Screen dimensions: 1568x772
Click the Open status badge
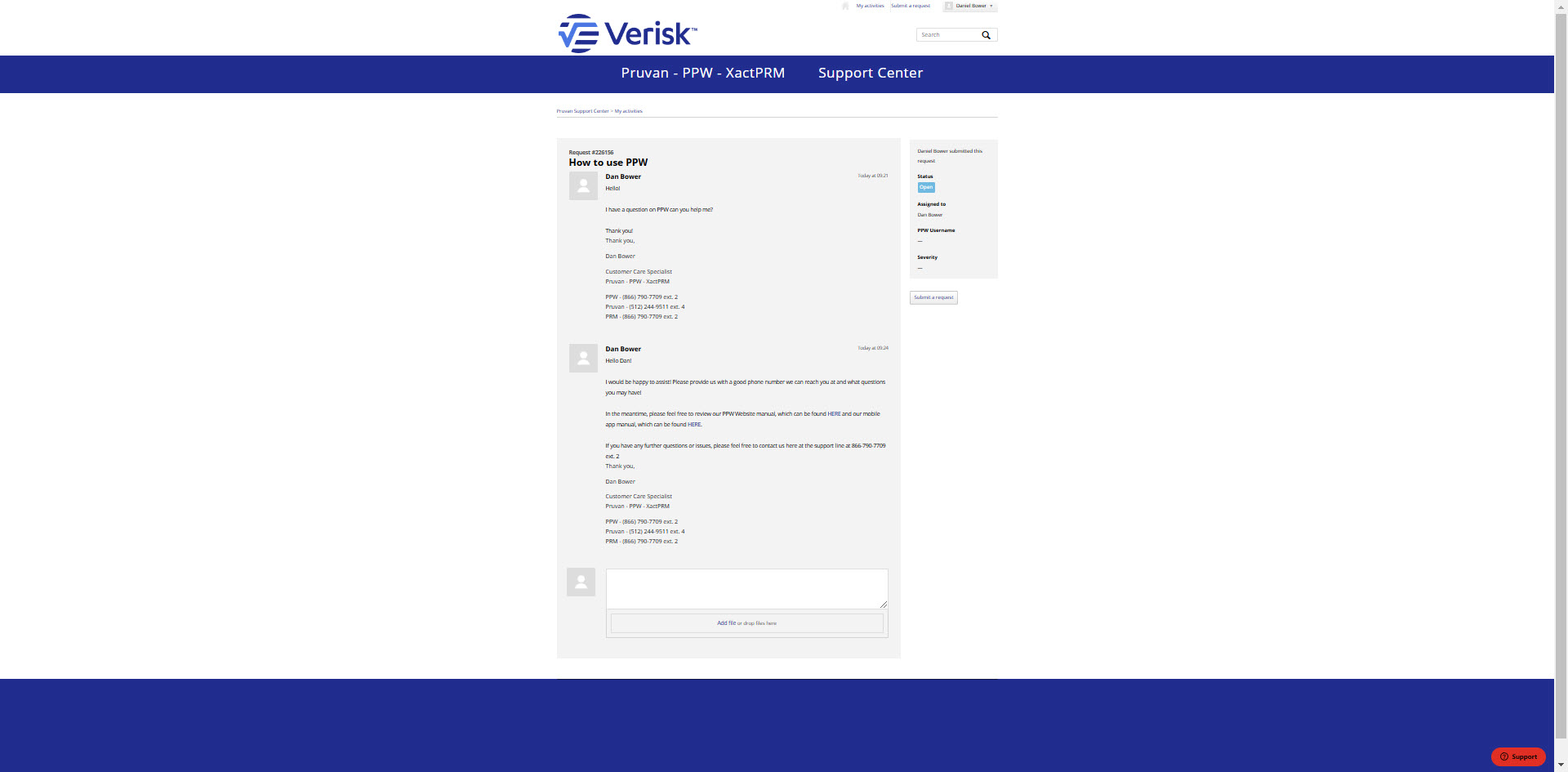point(926,187)
